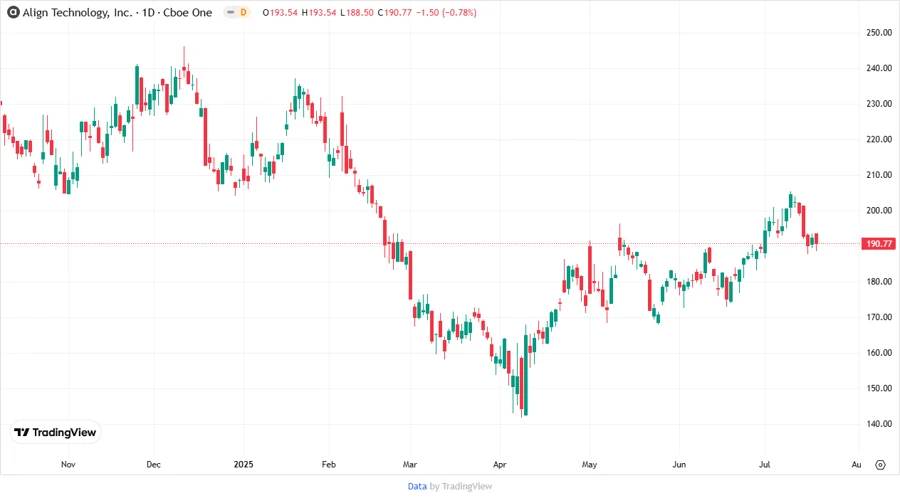The width and height of the screenshot is (900, 498).
Task: Click the 2025 time axis label
Action: click(x=243, y=464)
